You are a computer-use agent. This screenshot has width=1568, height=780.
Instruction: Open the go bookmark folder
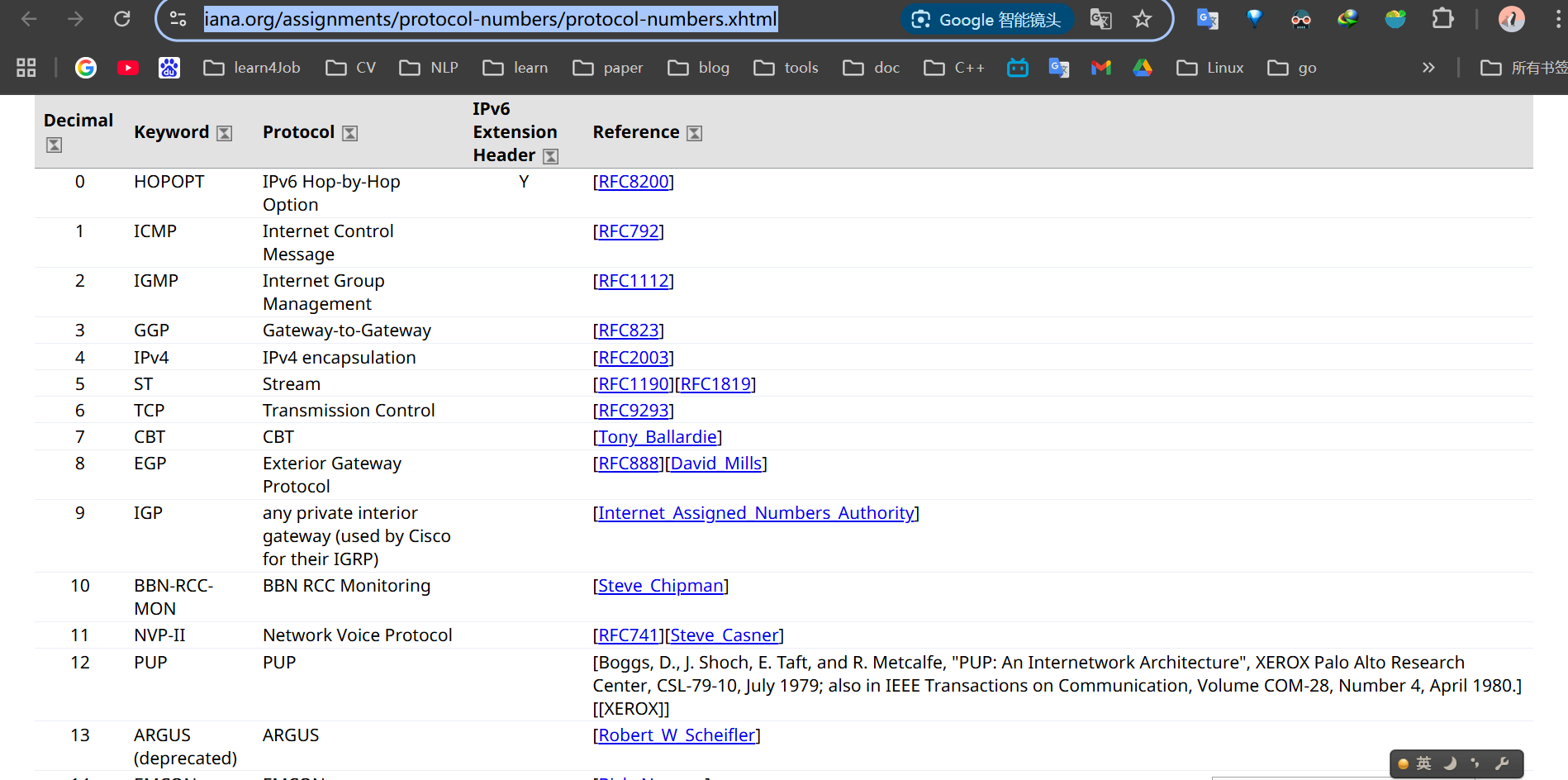click(1292, 68)
